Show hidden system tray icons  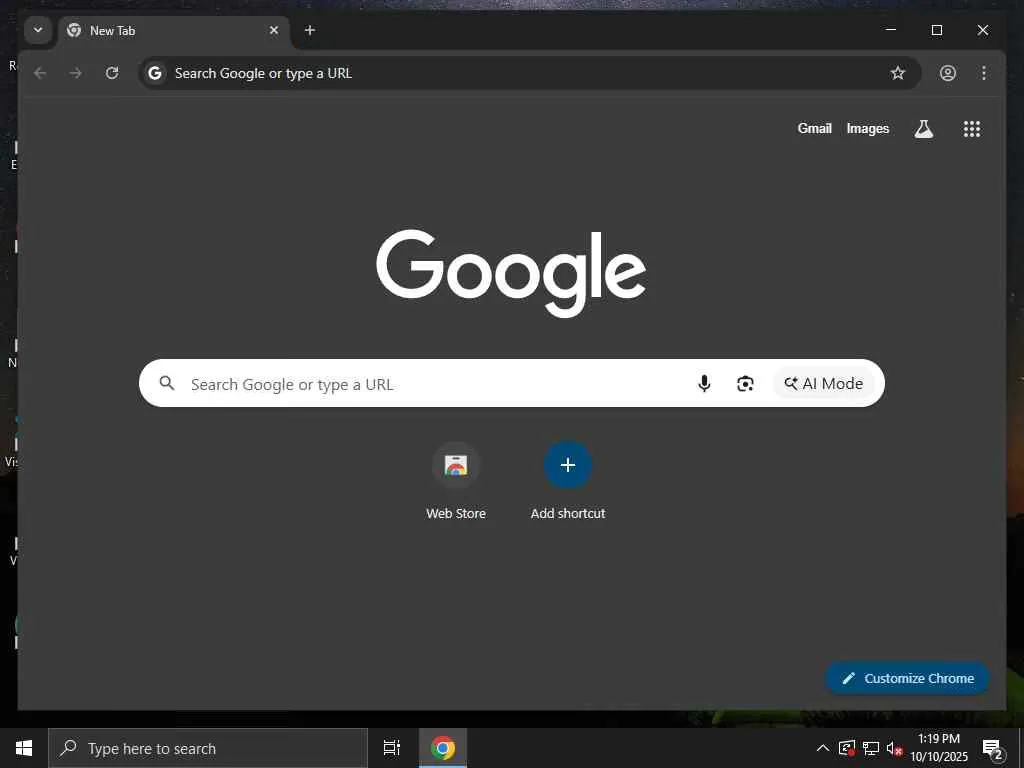(823, 748)
